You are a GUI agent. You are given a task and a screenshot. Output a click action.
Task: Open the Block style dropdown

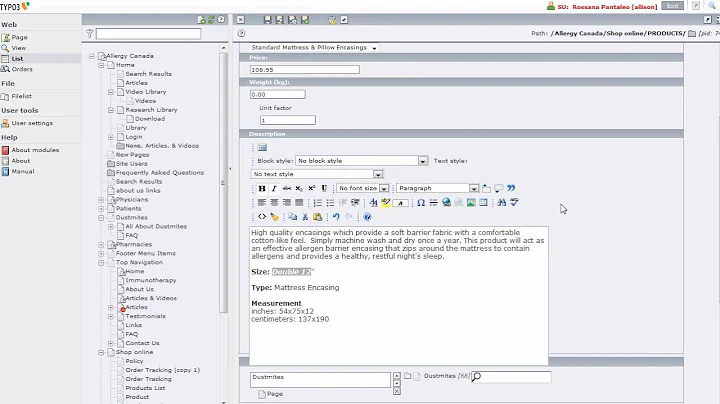pos(361,161)
